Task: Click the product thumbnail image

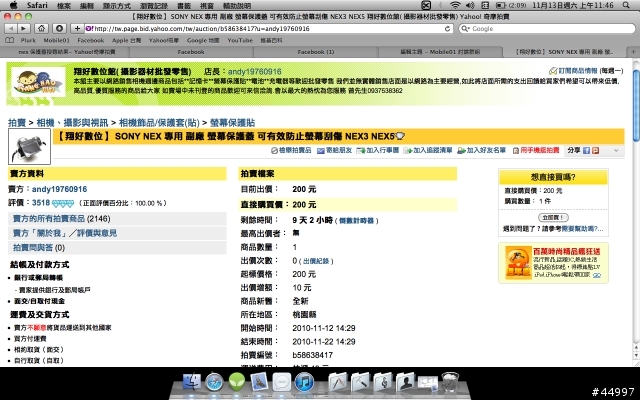Action: (29, 146)
